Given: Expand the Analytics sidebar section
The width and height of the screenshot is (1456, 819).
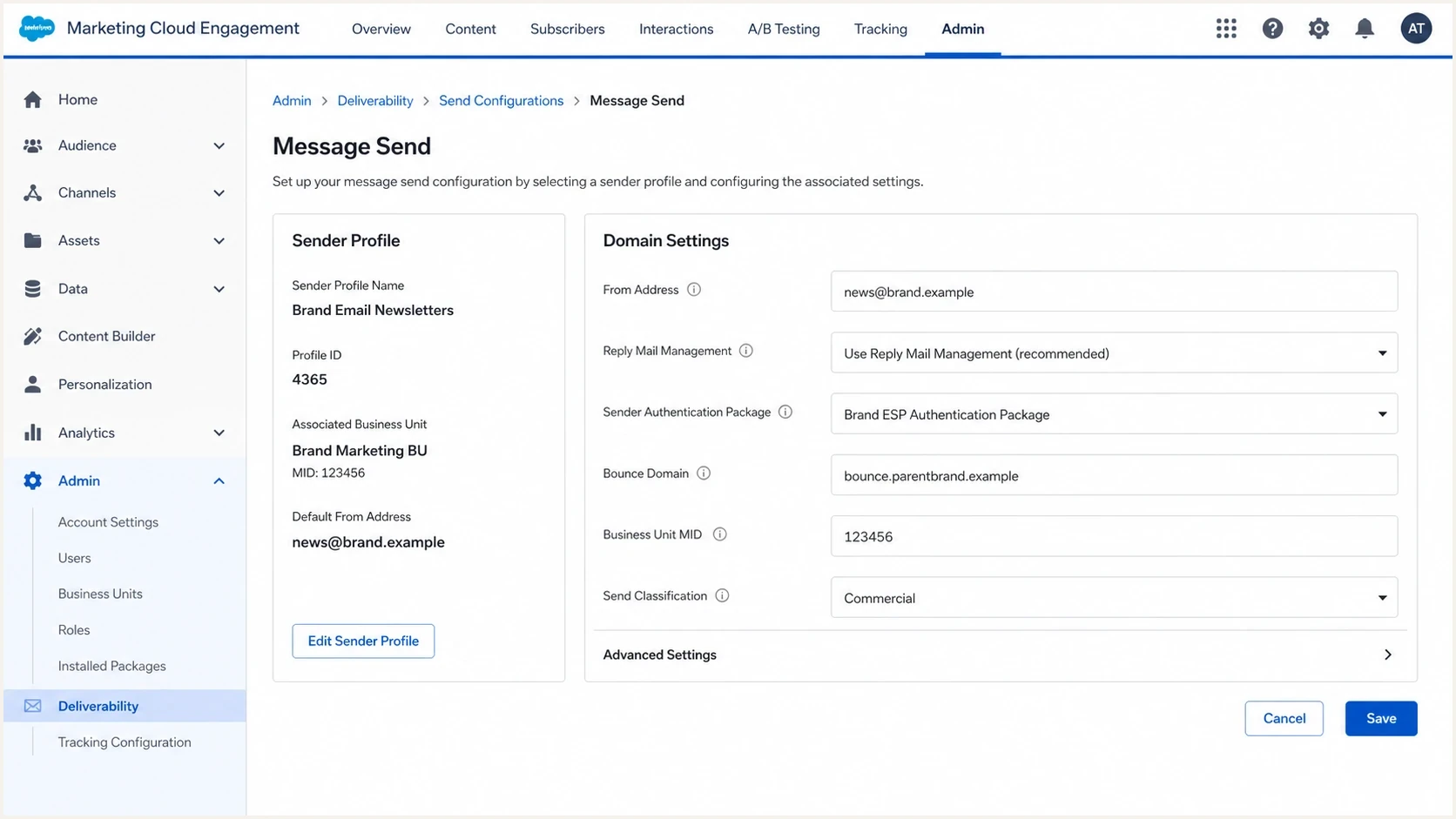Looking at the screenshot, I should (219, 433).
